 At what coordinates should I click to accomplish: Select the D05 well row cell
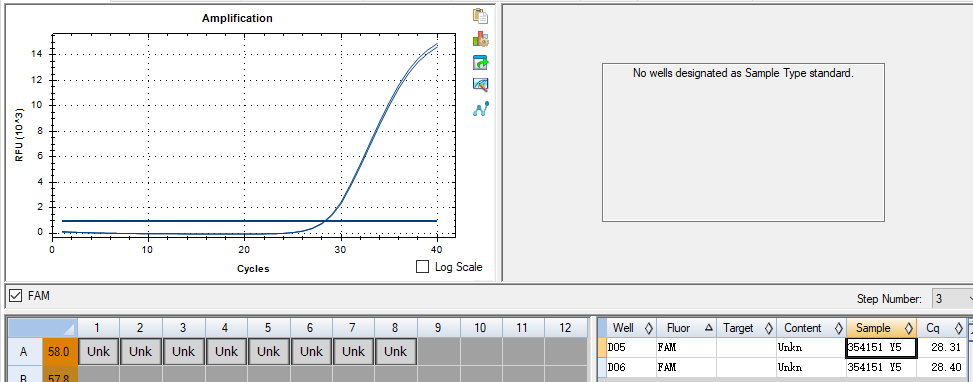pyautogui.click(x=632, y=347)
